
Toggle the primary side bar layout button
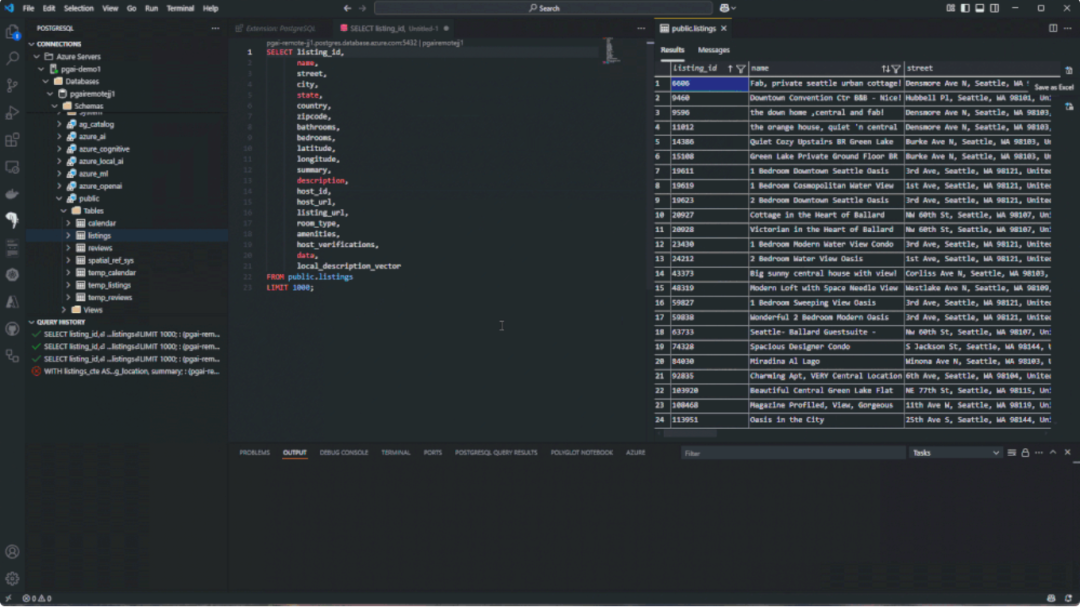coord(965,8)
